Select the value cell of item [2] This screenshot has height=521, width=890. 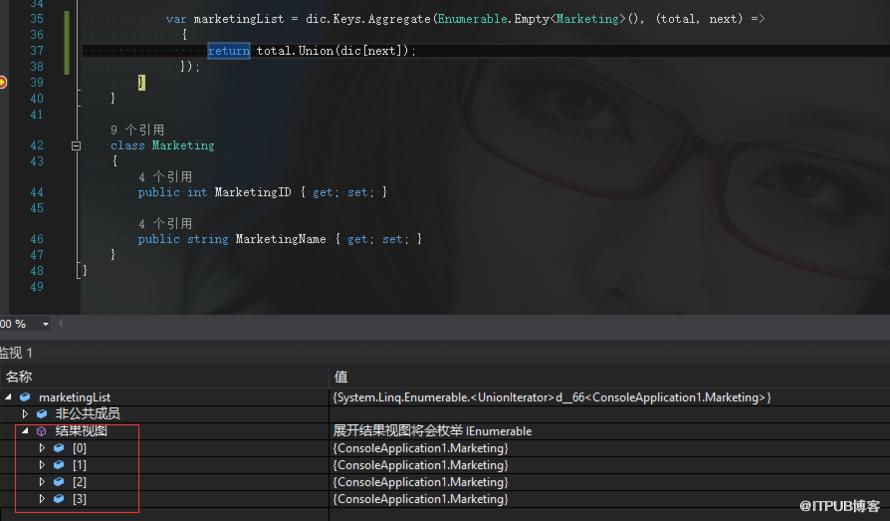[421, 482]
